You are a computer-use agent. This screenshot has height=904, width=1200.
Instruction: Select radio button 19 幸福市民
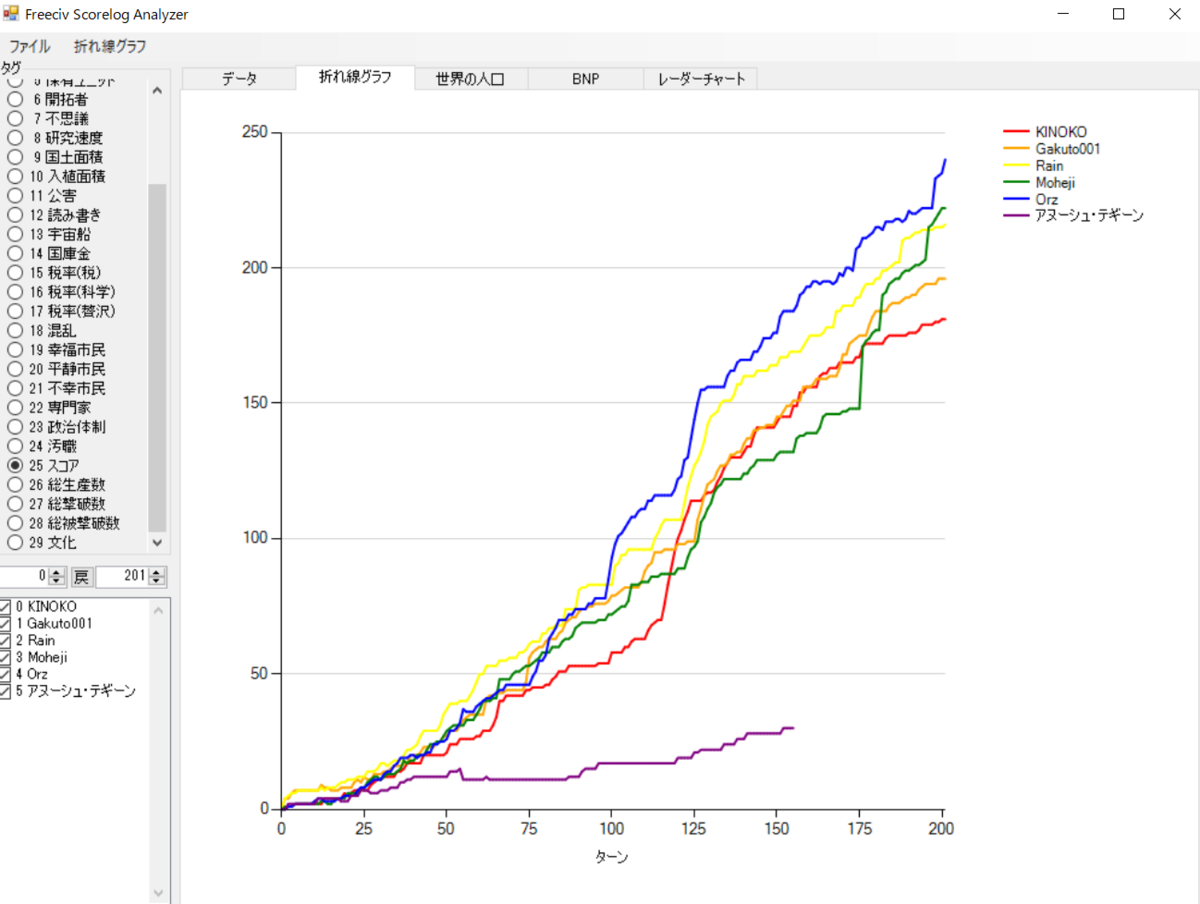(x=15, y=350)
